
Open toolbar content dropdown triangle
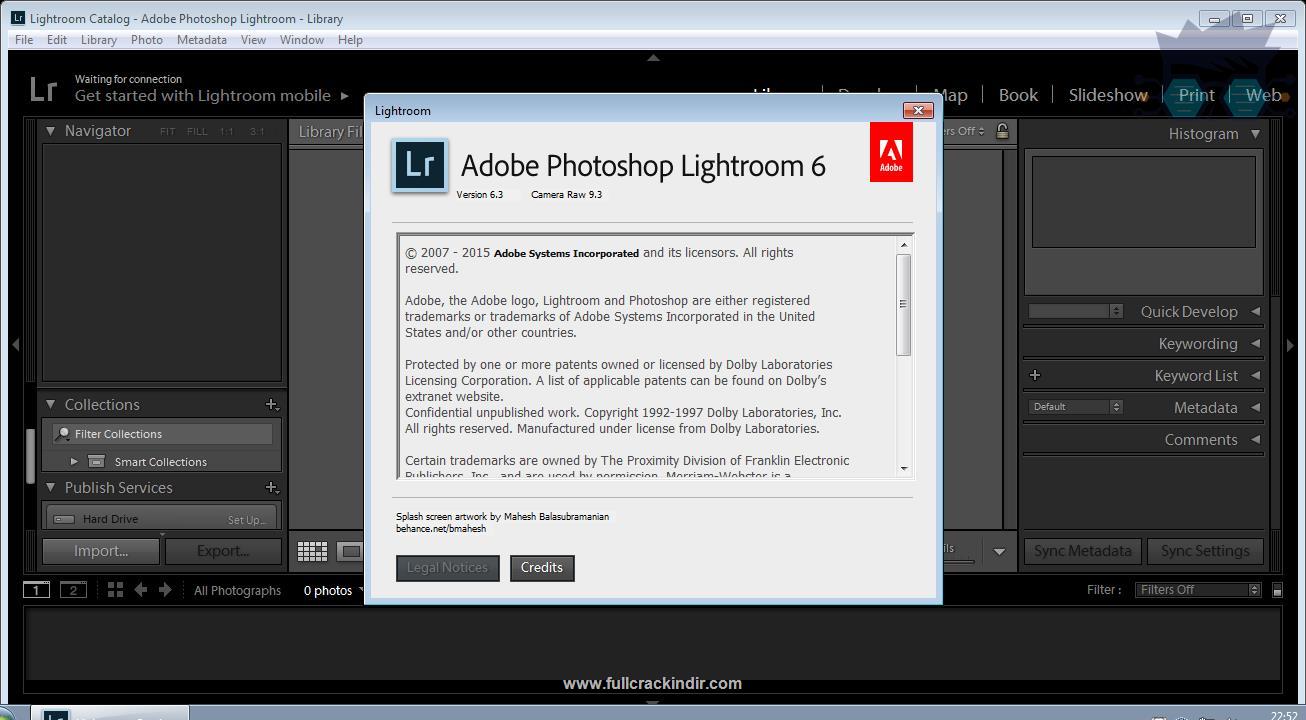[x=999, y=552]
